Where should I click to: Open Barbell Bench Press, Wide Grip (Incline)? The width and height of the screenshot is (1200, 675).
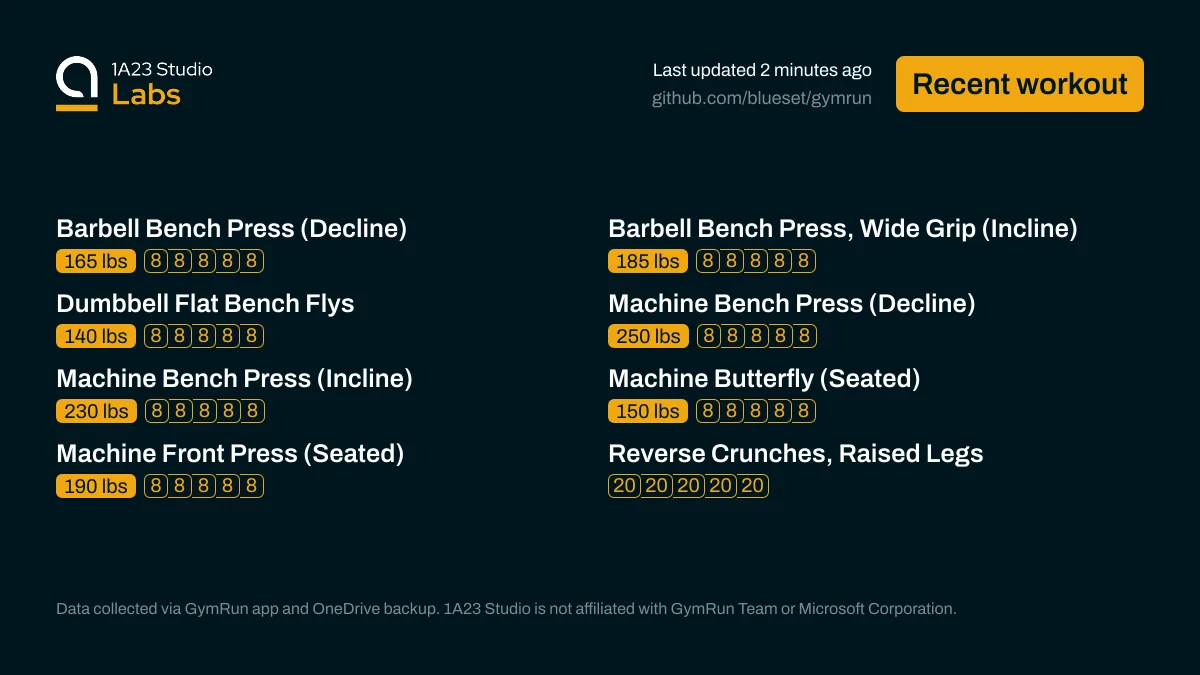[843, 229]
